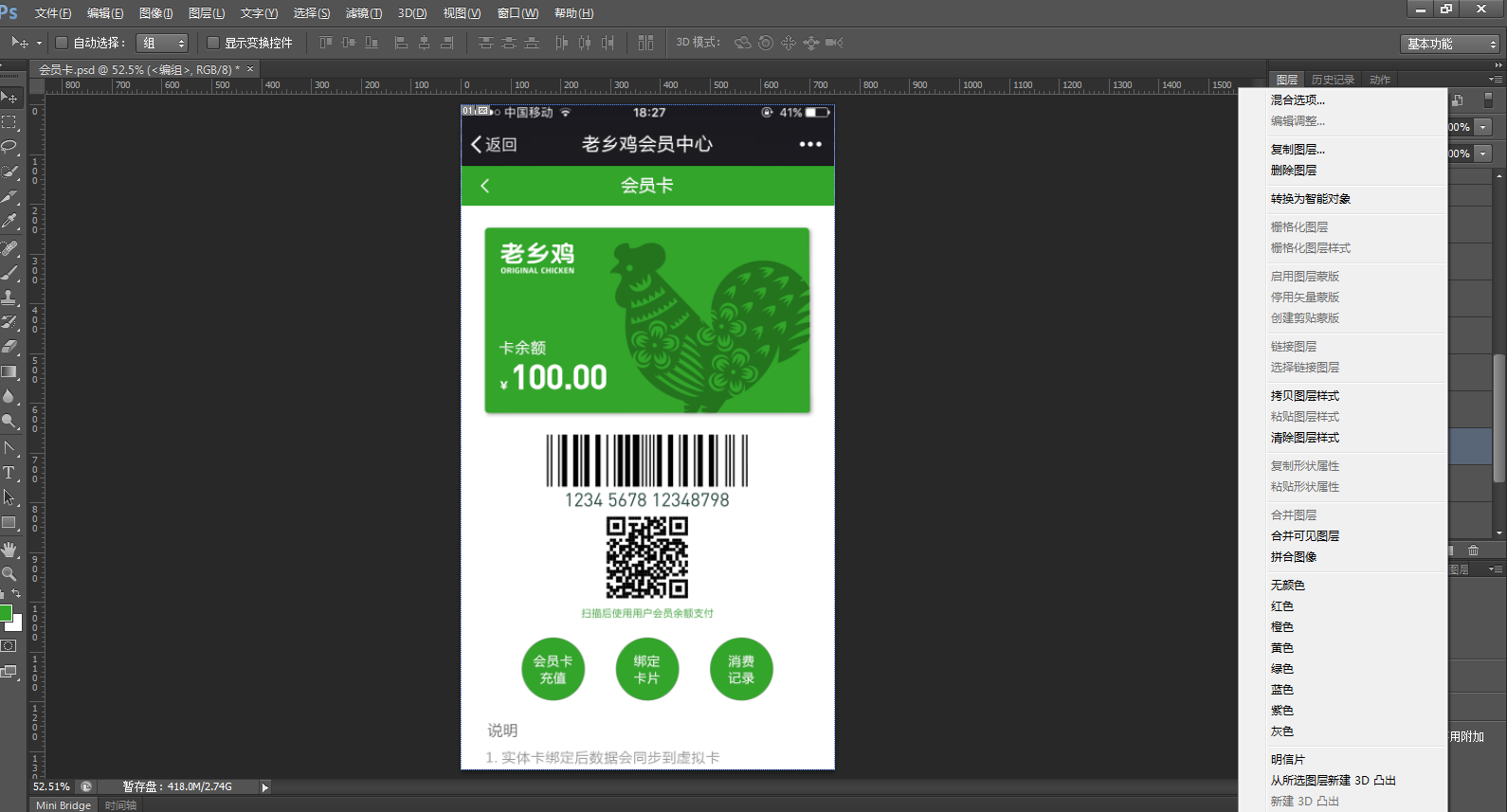The image size is (1507, 812).
Task: Toggle Quick Mask mode
Action: coord(9,646)
